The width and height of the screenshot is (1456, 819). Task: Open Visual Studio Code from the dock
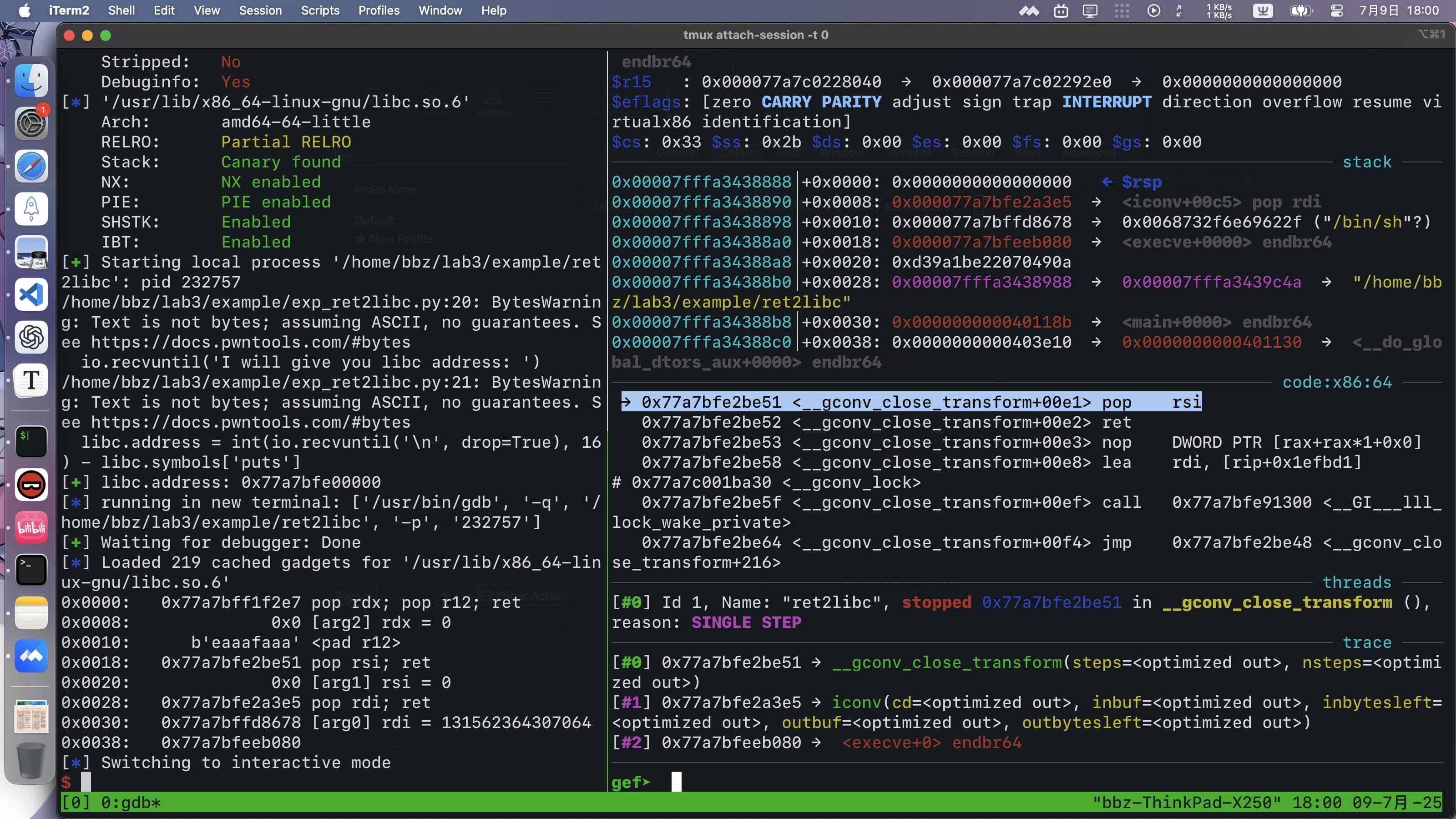click(31, 294)
